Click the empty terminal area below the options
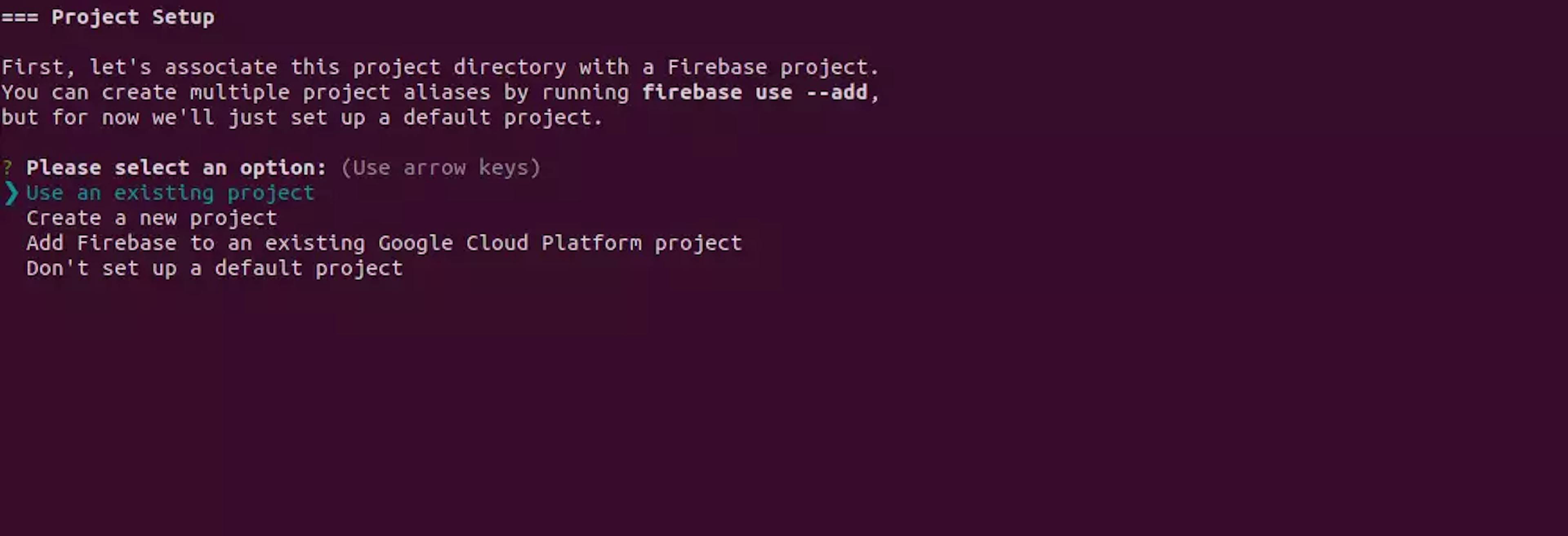Image resolution: width=1568 pixels, height=536 pixels. (731, 414)
